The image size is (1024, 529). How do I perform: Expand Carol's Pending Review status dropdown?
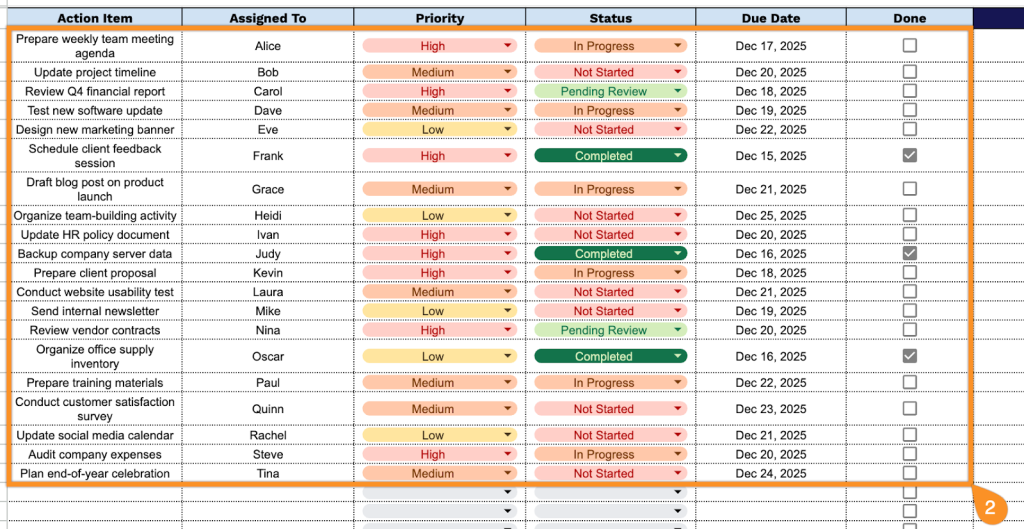(678, 91)
